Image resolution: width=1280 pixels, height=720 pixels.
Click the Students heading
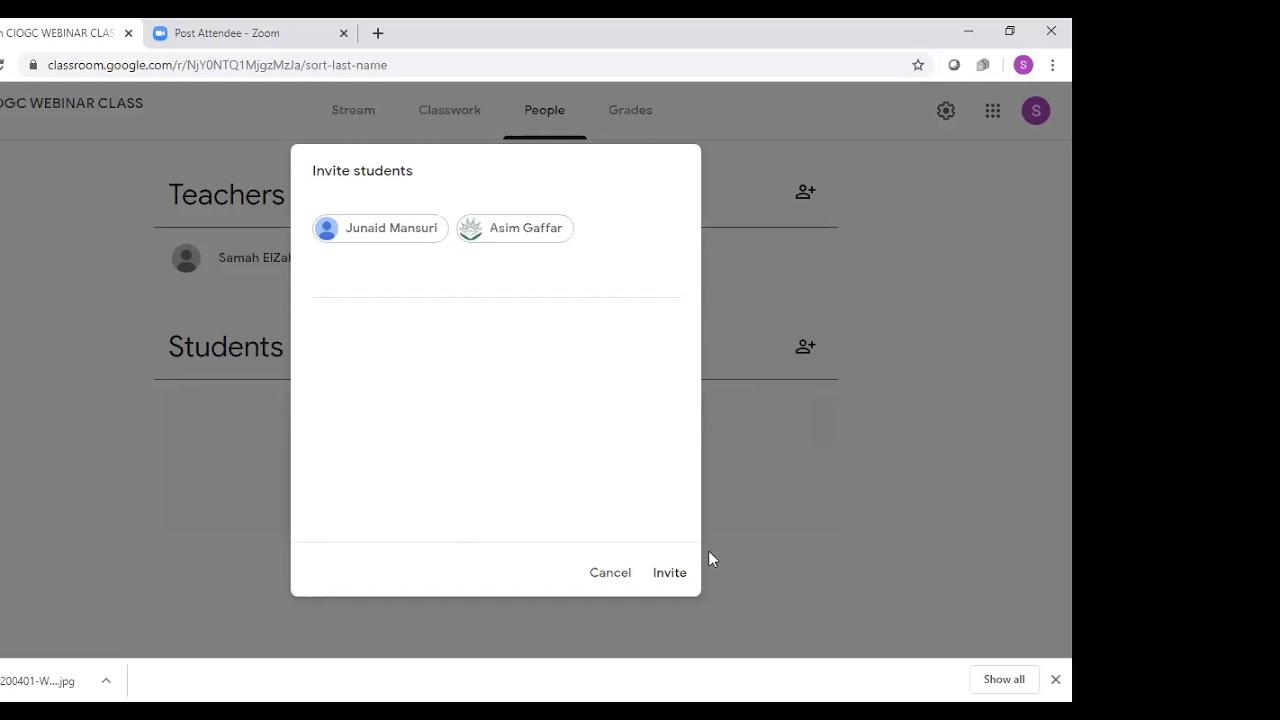[x=225, y=346]
